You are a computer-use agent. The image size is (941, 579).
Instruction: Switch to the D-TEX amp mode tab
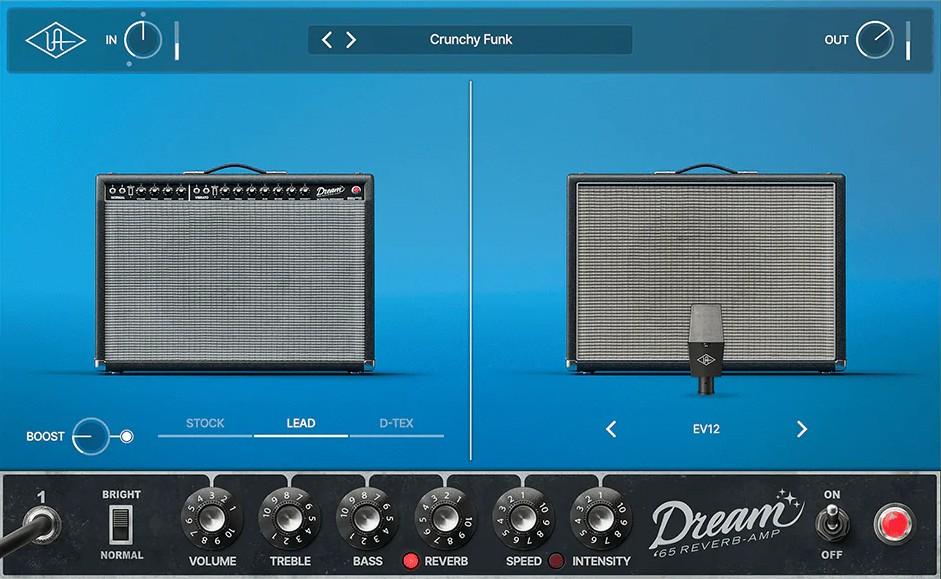click(396, 424)
